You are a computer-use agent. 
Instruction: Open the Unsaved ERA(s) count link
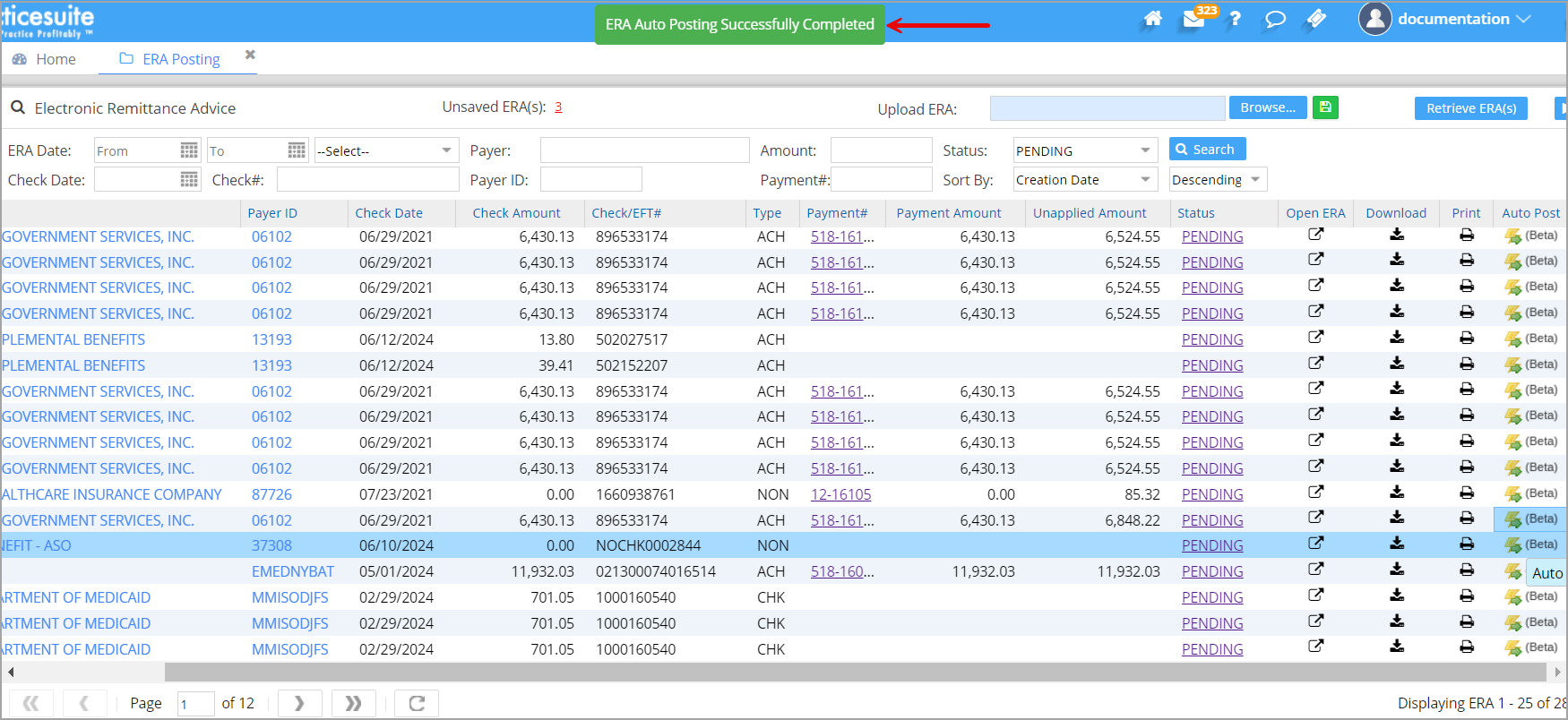[x=558, y=107]
